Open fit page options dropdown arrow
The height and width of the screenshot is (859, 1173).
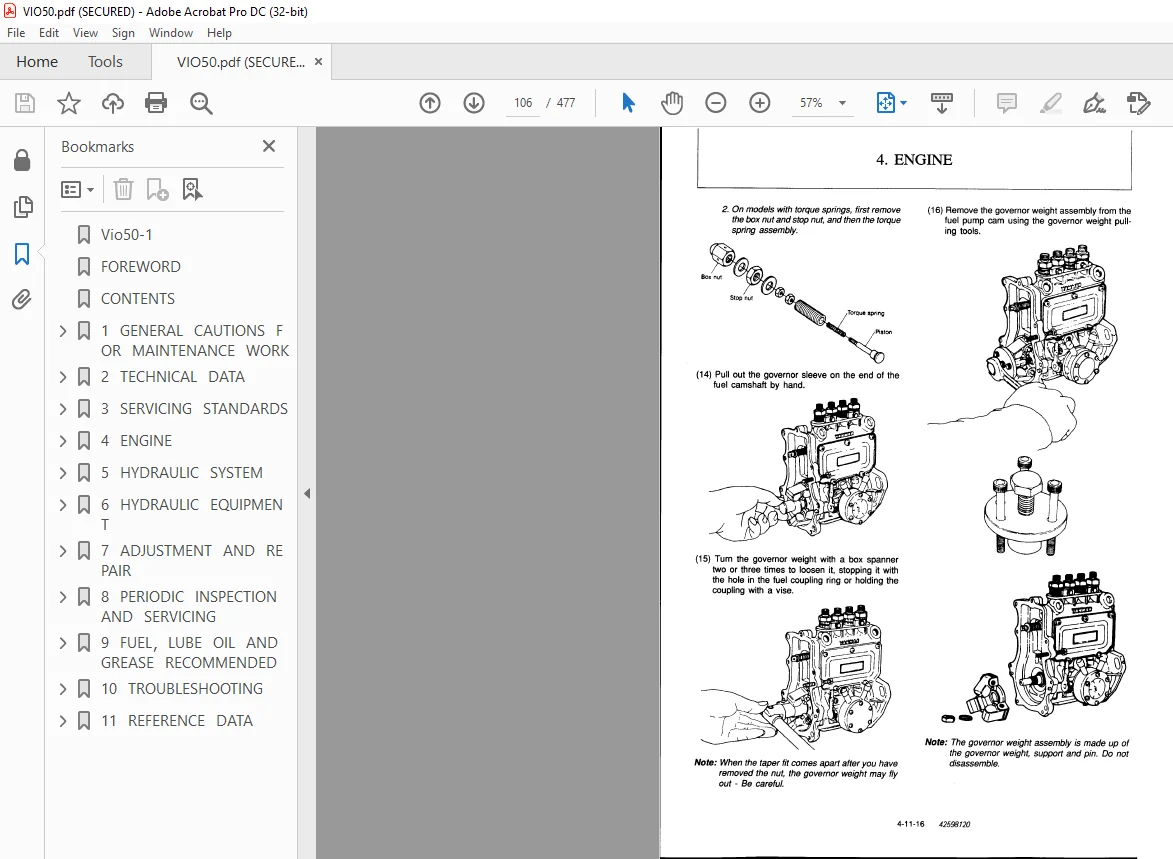tap(904, 103)
